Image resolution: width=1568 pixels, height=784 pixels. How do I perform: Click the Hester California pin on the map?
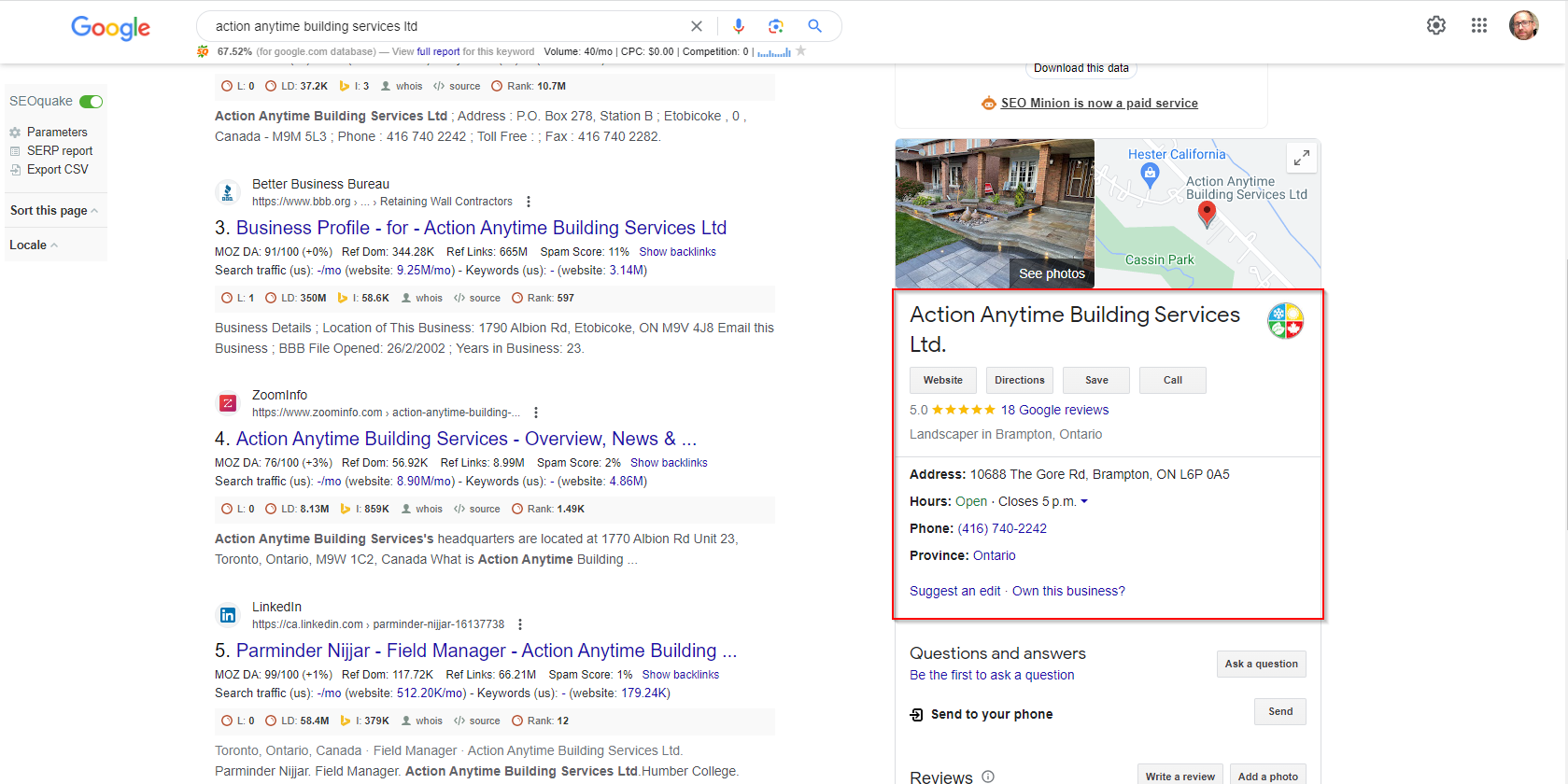[x=1151, y=174]
